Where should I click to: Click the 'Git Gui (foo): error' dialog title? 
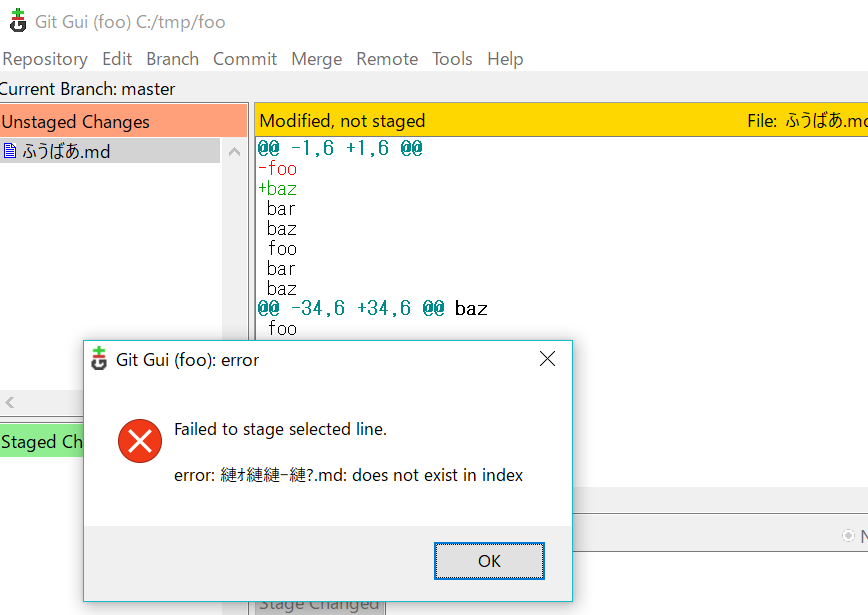[187, 360]
